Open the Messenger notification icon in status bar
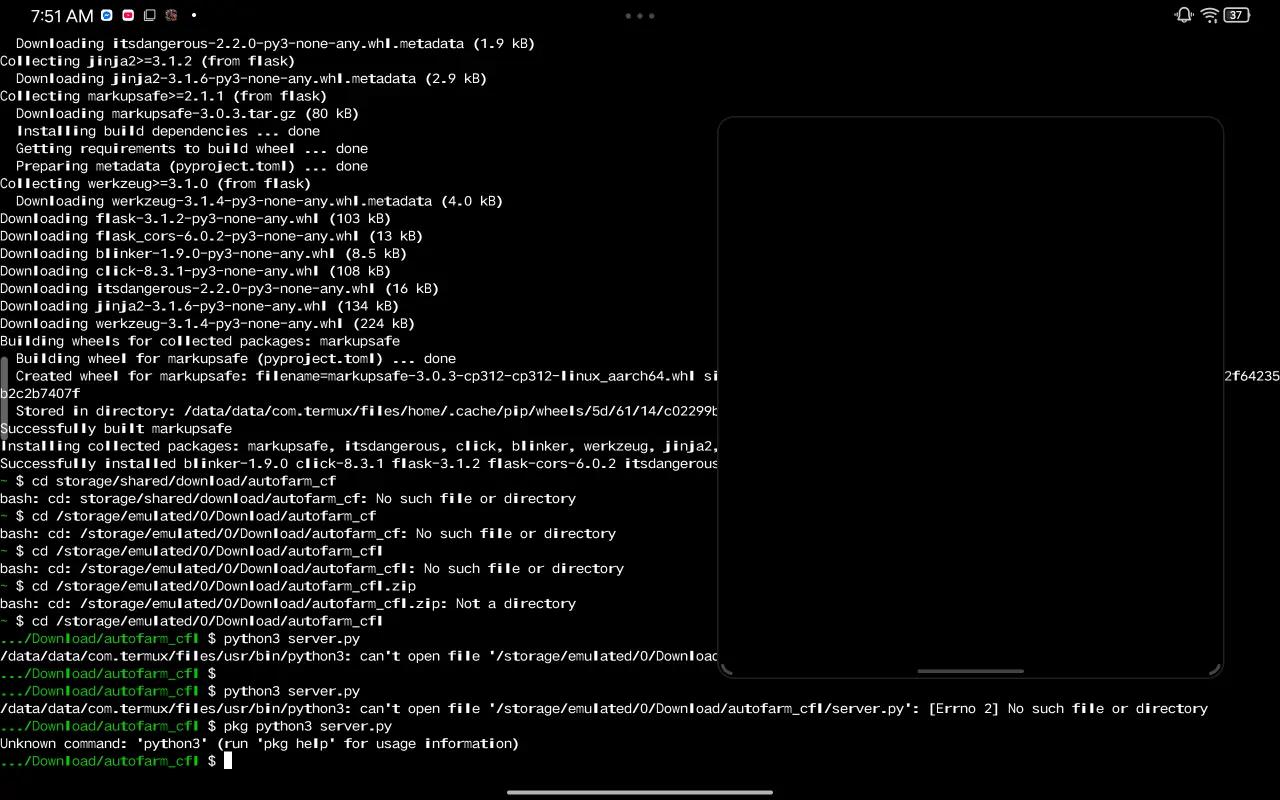This screenshot has width=1280, height=800. click(x=107, y=15)
